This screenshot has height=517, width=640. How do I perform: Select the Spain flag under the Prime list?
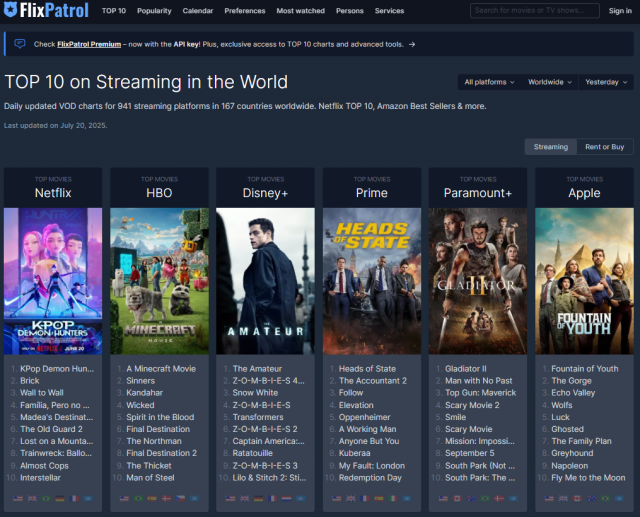pos(379,498)
